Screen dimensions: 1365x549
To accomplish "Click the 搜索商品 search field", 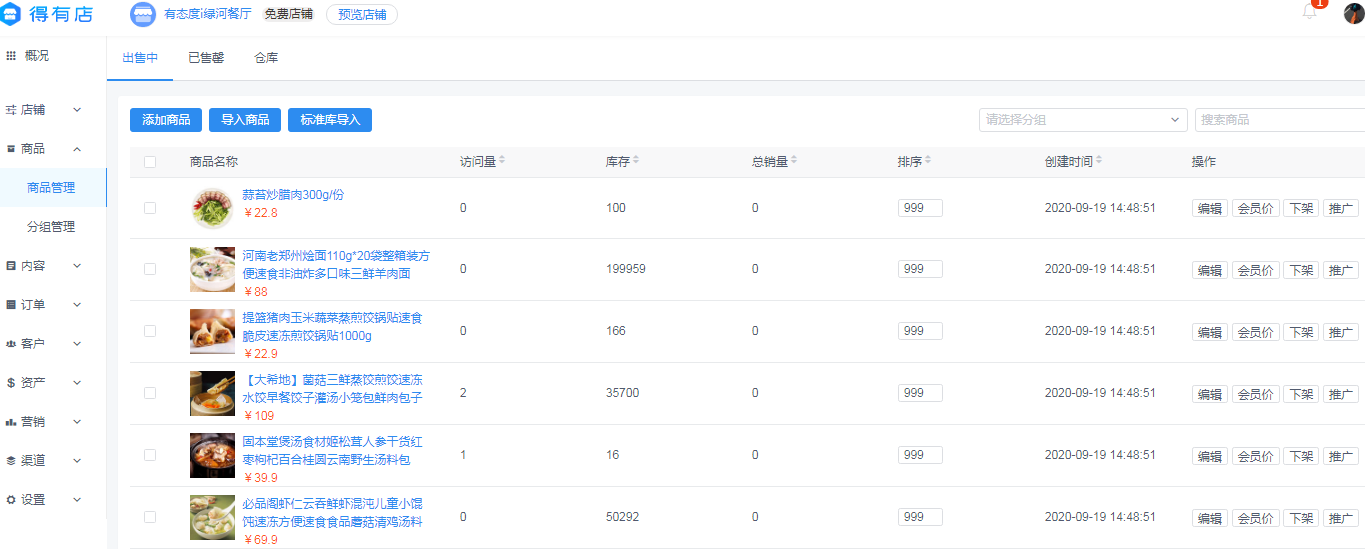I will click(1280, 120).
